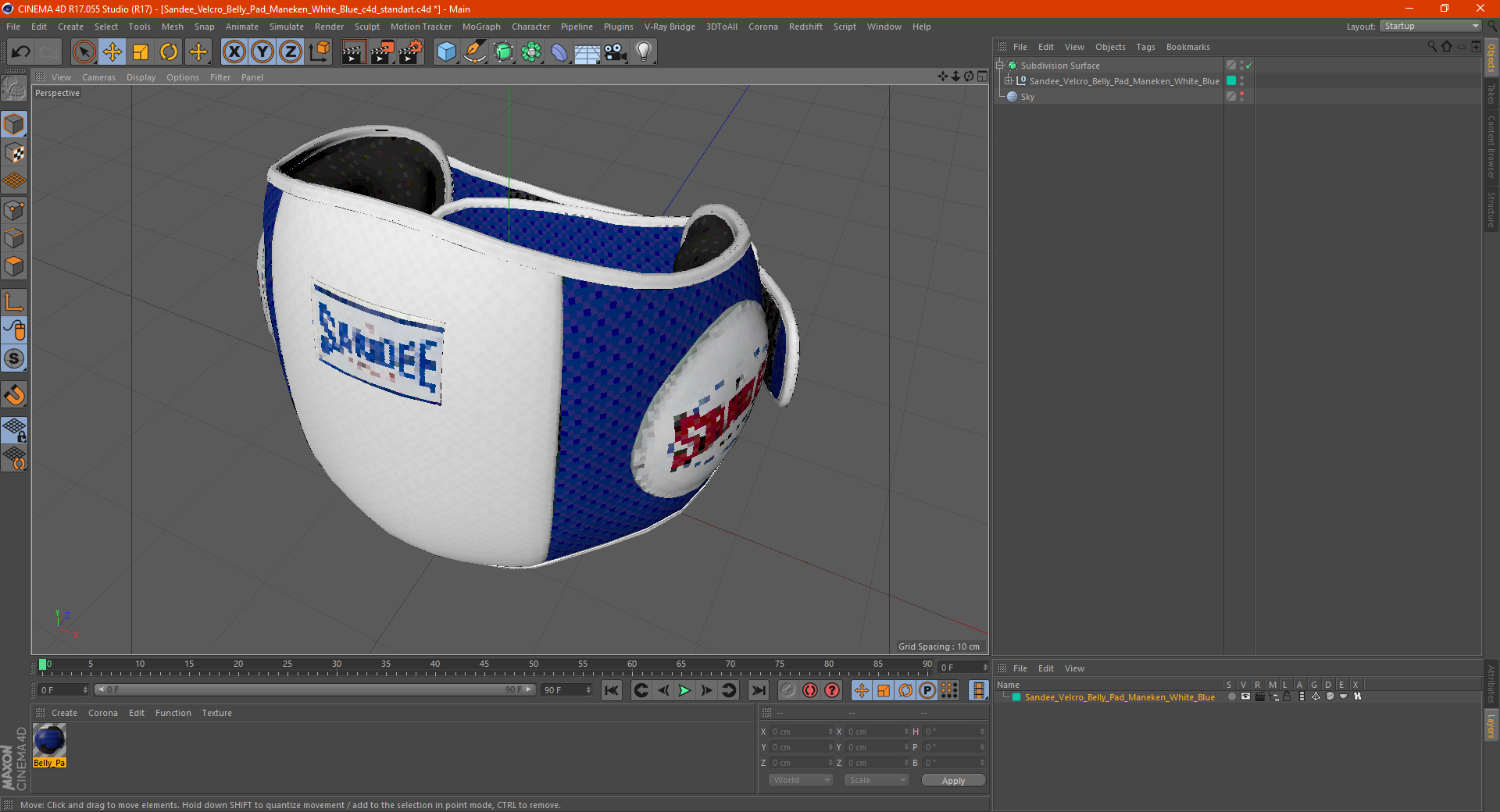Open the Deformer objects icon
The image size is (1500, 812).
tap(559, 52)
